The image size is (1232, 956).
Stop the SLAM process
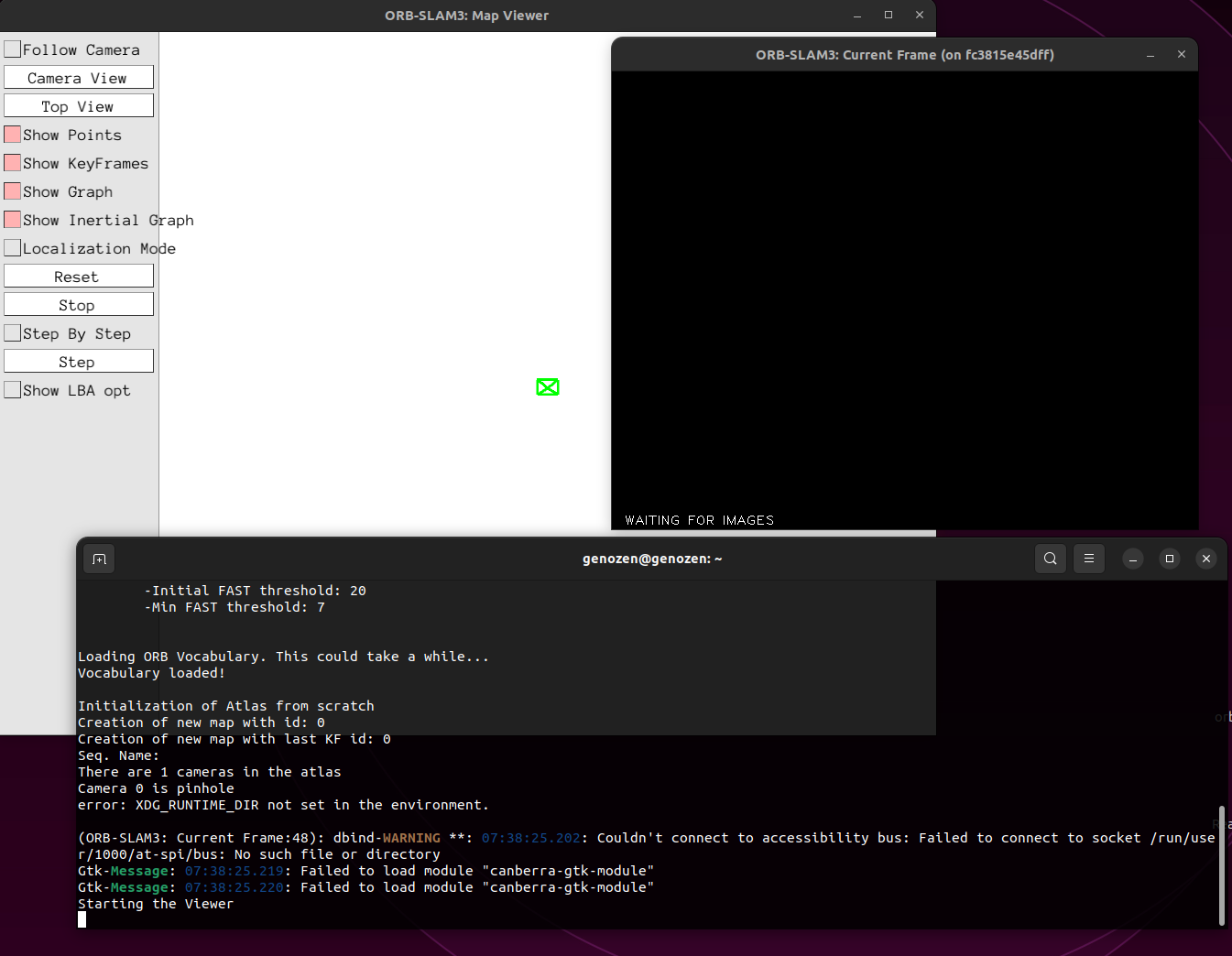[x=78, y=304]
